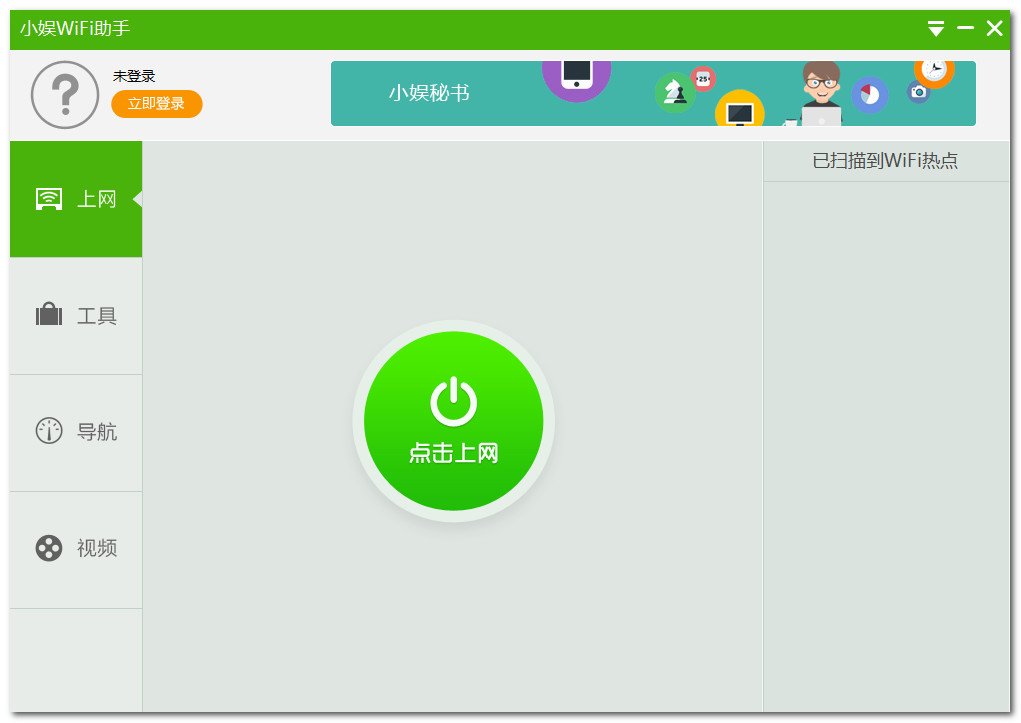1021x723 pixels.
Task: Click the smartphone icon in the banner
Action: [x=577, y=74]
